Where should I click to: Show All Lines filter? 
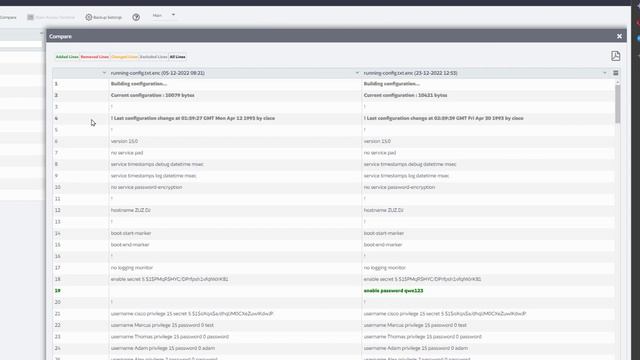pyautogui.click(x=178, y=57)
